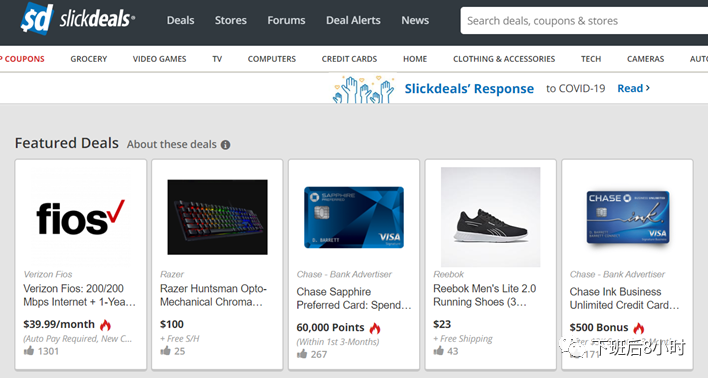Select the CREDIT CARDS category tab

pyautogui.click(x=349, y=59)
